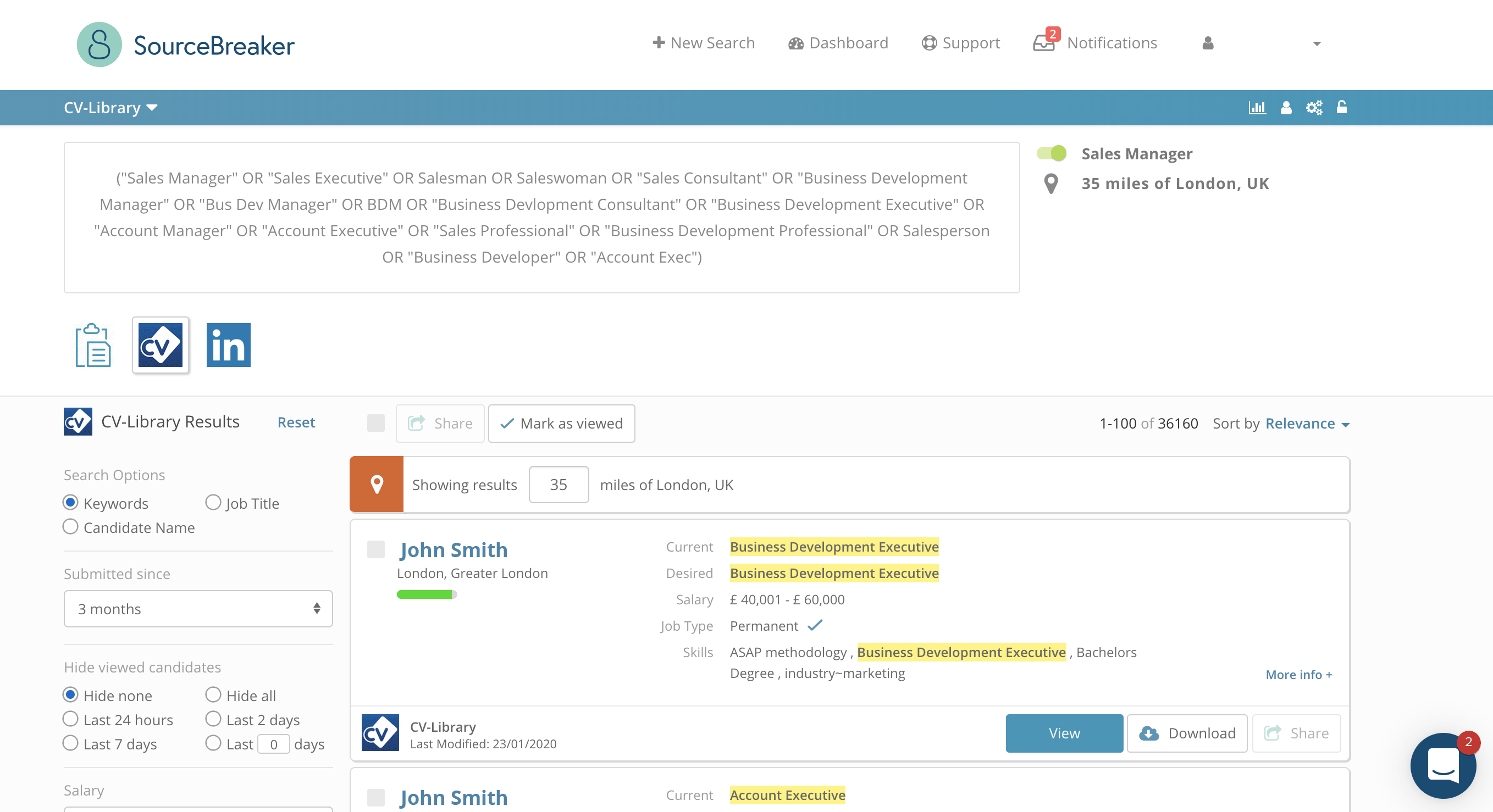Tick the second John Smith checkbox
Screen dimensions: 1493x812
point(376,798)
